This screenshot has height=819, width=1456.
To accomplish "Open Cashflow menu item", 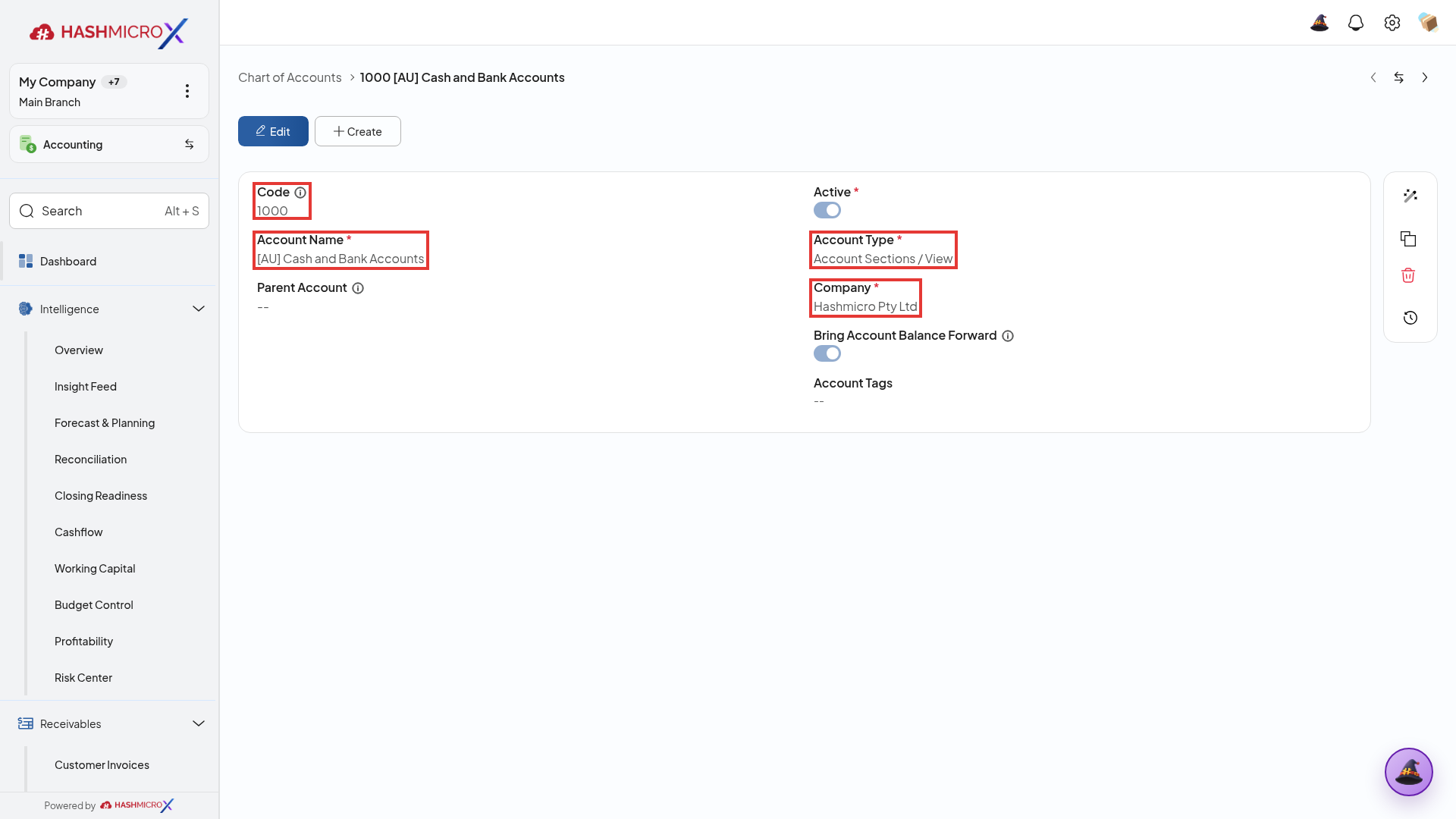I will (79, 532).
